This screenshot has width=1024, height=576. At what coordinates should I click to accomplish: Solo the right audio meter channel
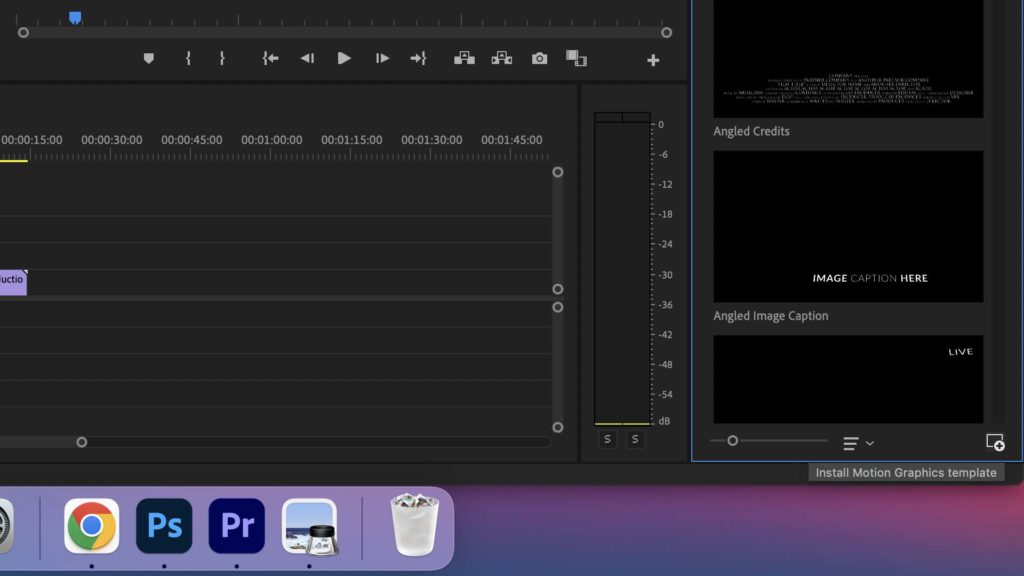pos(636,440)
